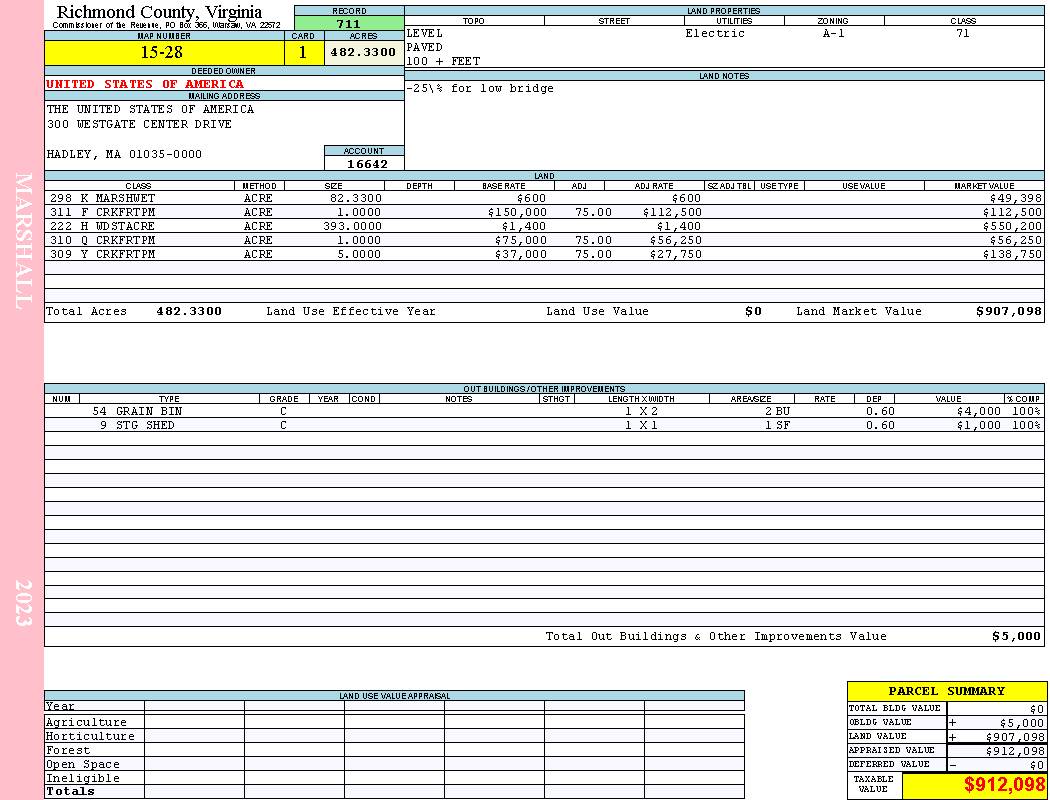Click the MARKET VALUE column header
The height and width of the screenshot is (800, 1050).
[x=984, y=185]
